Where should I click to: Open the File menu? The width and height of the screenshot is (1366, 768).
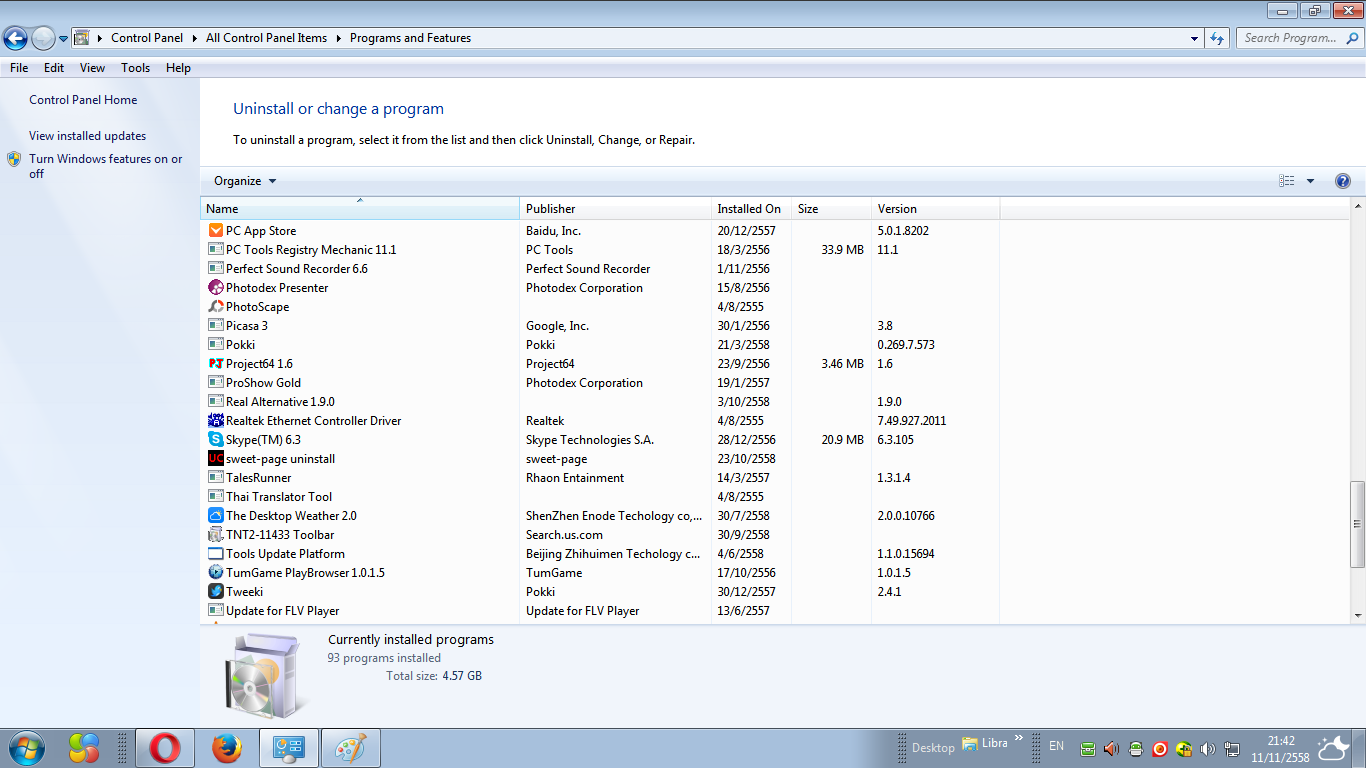[19, 68]
